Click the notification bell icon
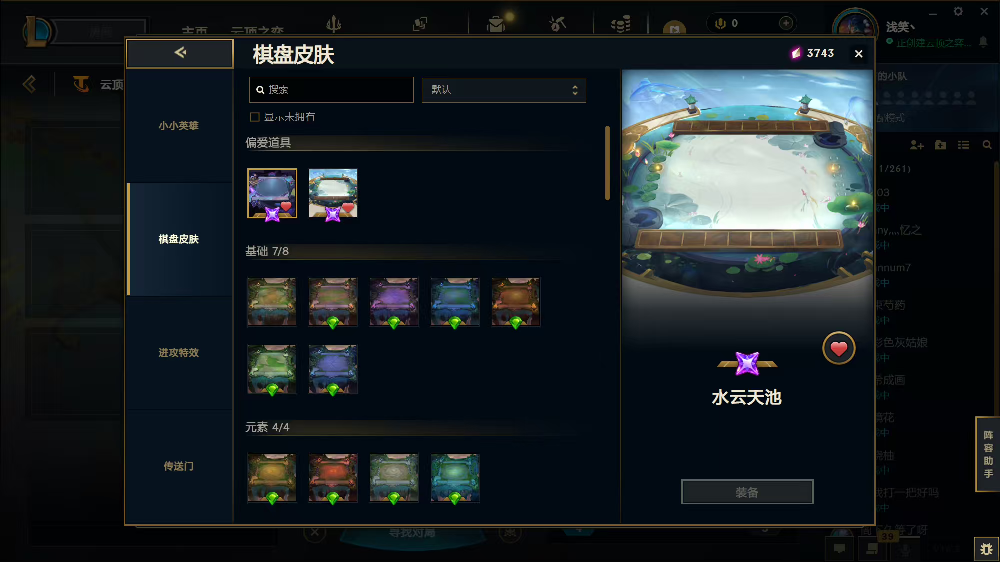 click(x=983, y=42)
